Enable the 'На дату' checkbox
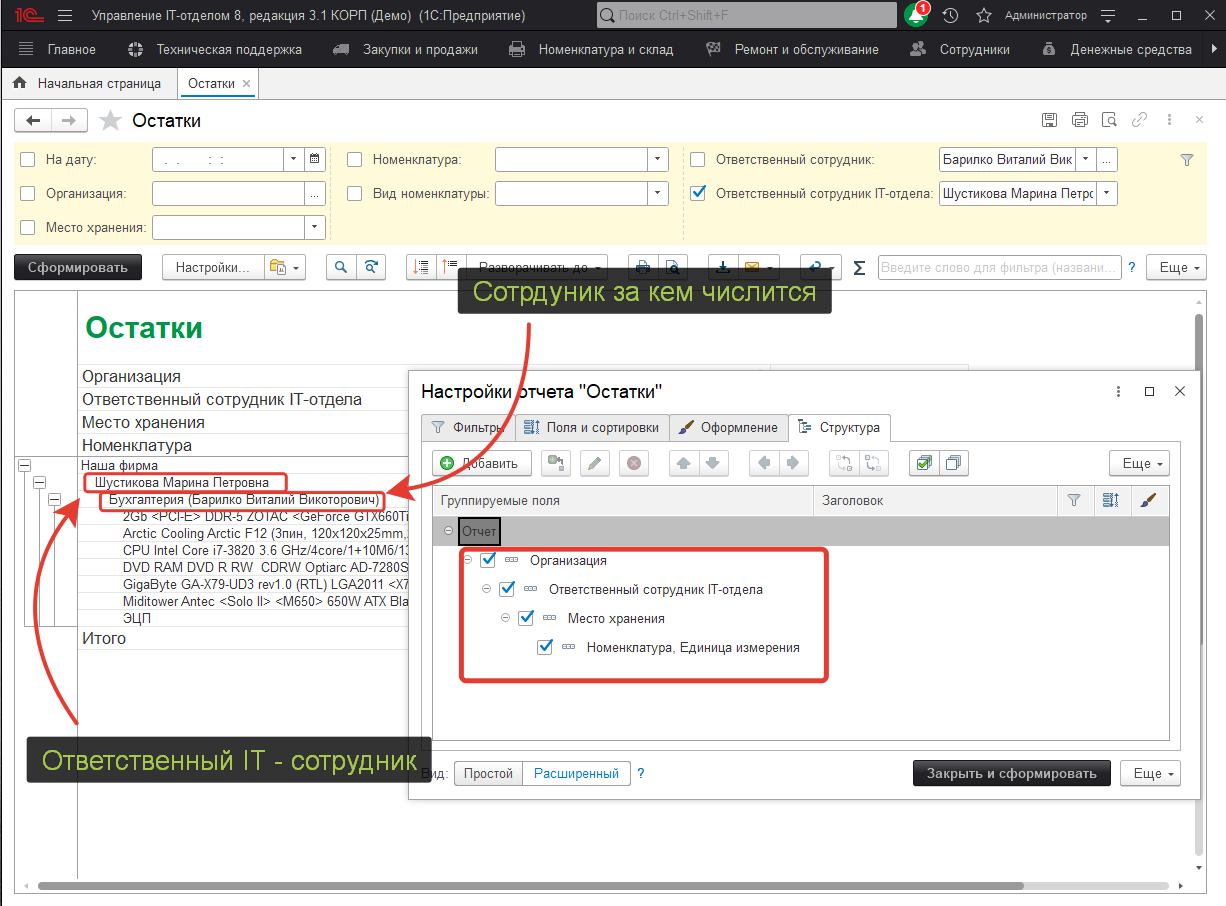Screen dimensions: 1226x906 28,160
